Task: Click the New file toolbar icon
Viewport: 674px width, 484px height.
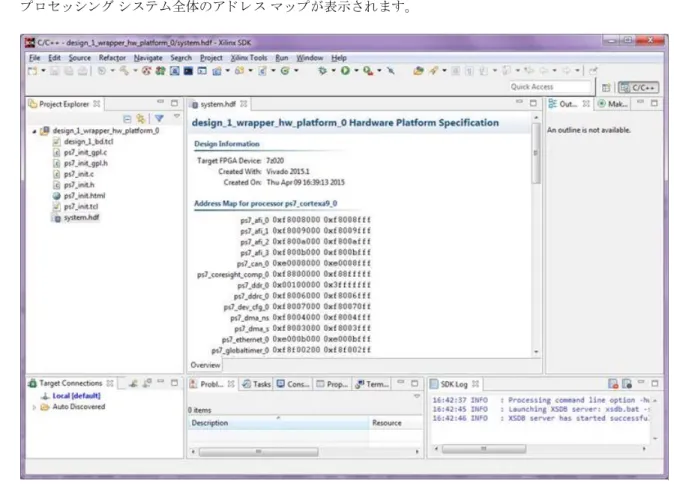Action: click(32, 71)
